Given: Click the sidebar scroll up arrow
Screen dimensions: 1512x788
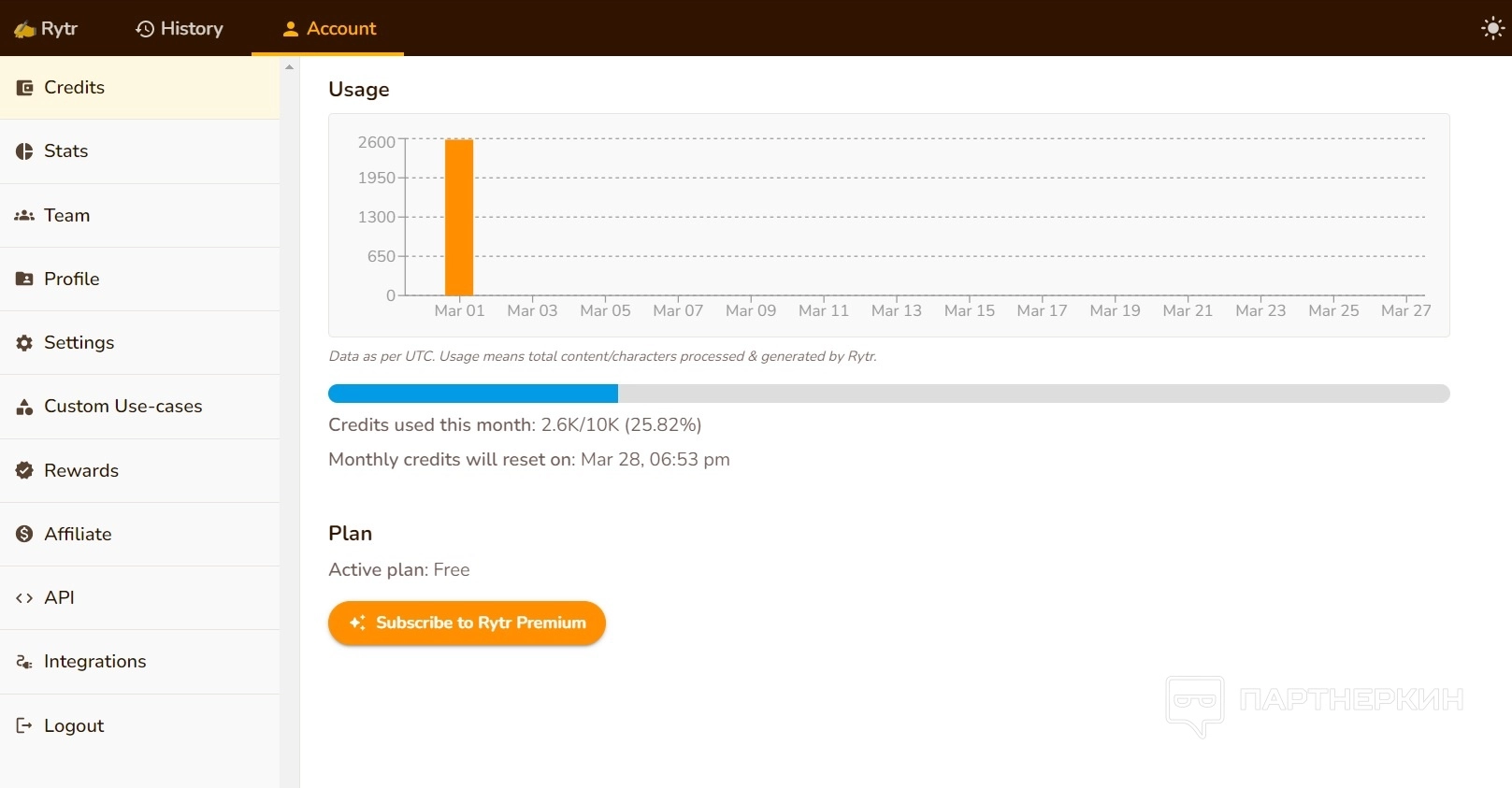Looking at the screenshot, I should click(x=290, y=67).
